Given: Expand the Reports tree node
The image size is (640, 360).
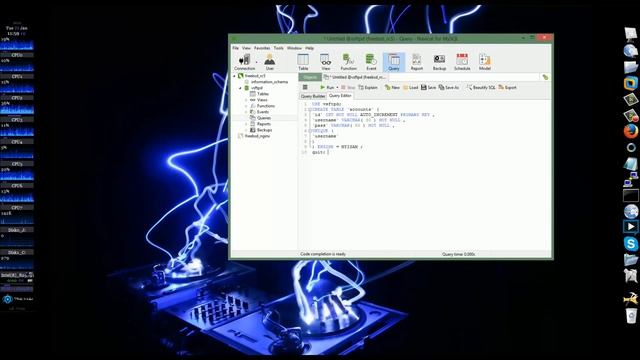Looking at the screenshot, I should pos(246,124).
